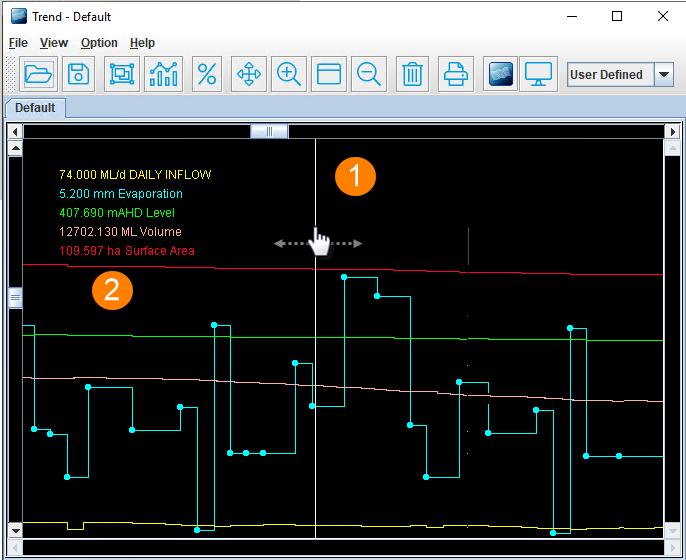Click the vertical scrollbar down arrow
This screenshot has width=686, height=560.
(x=15, y=529)
